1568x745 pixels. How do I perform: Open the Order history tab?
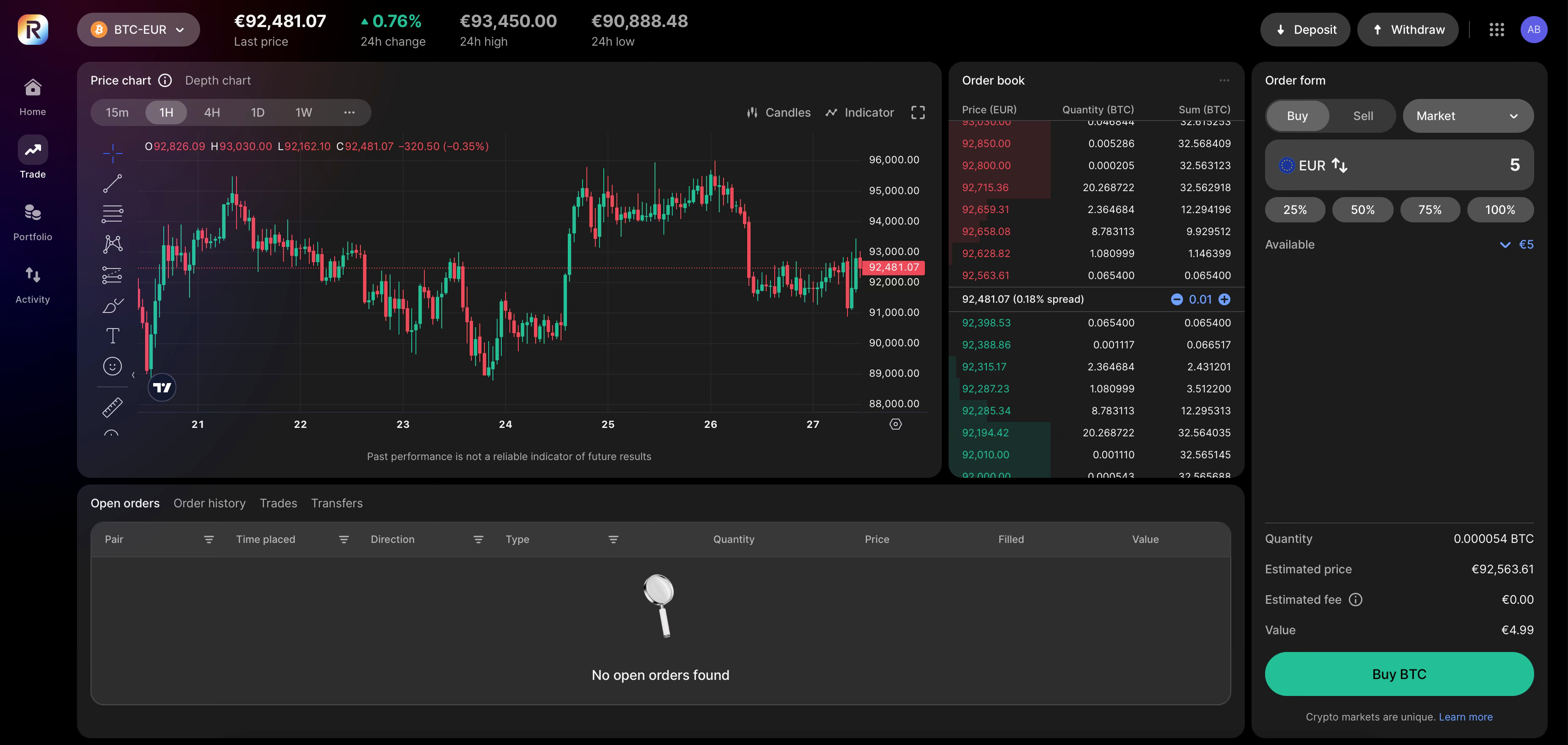(x=209, y=503)
